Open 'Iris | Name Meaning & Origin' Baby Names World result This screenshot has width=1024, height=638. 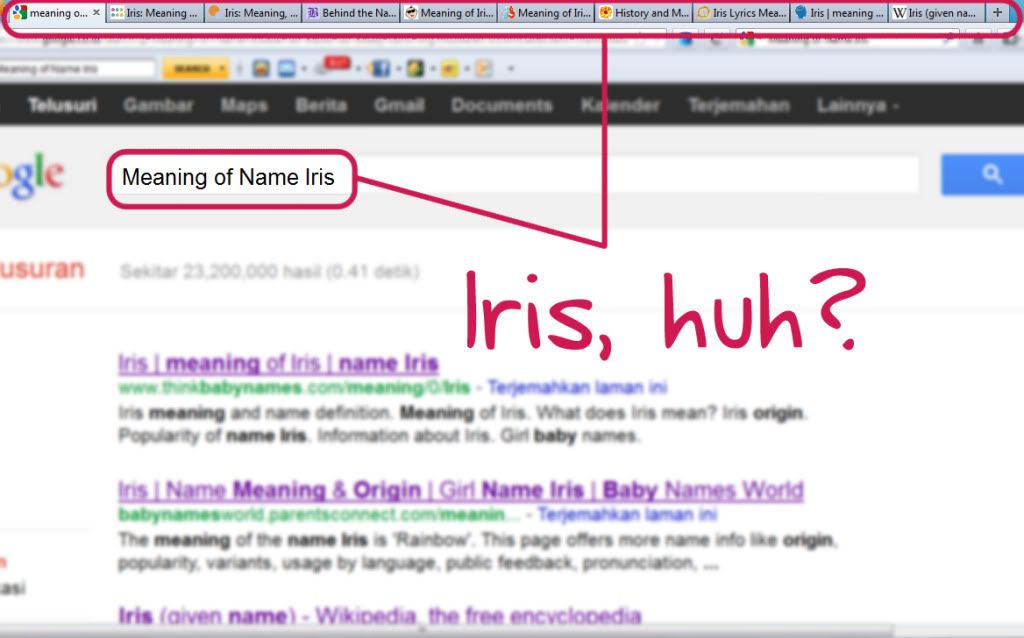pyautogui.click(x=460, y=490)
